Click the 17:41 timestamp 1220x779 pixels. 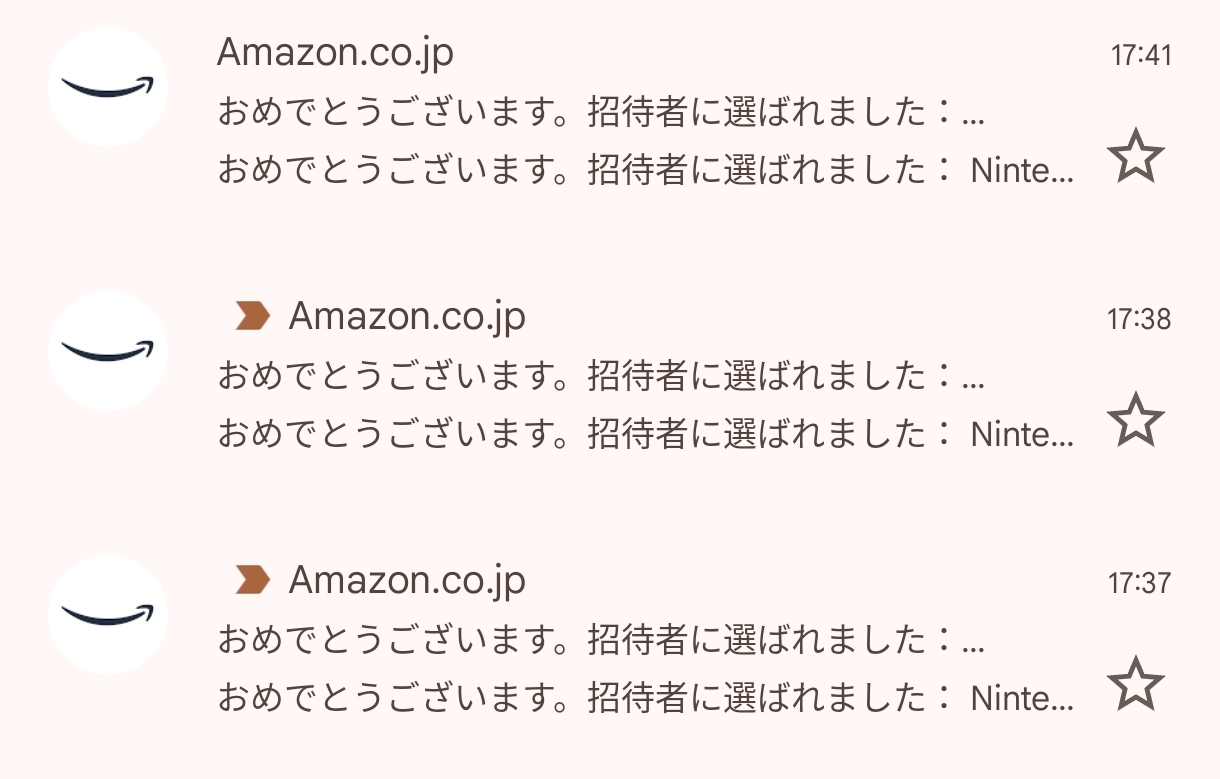(x=1141, y=56)
